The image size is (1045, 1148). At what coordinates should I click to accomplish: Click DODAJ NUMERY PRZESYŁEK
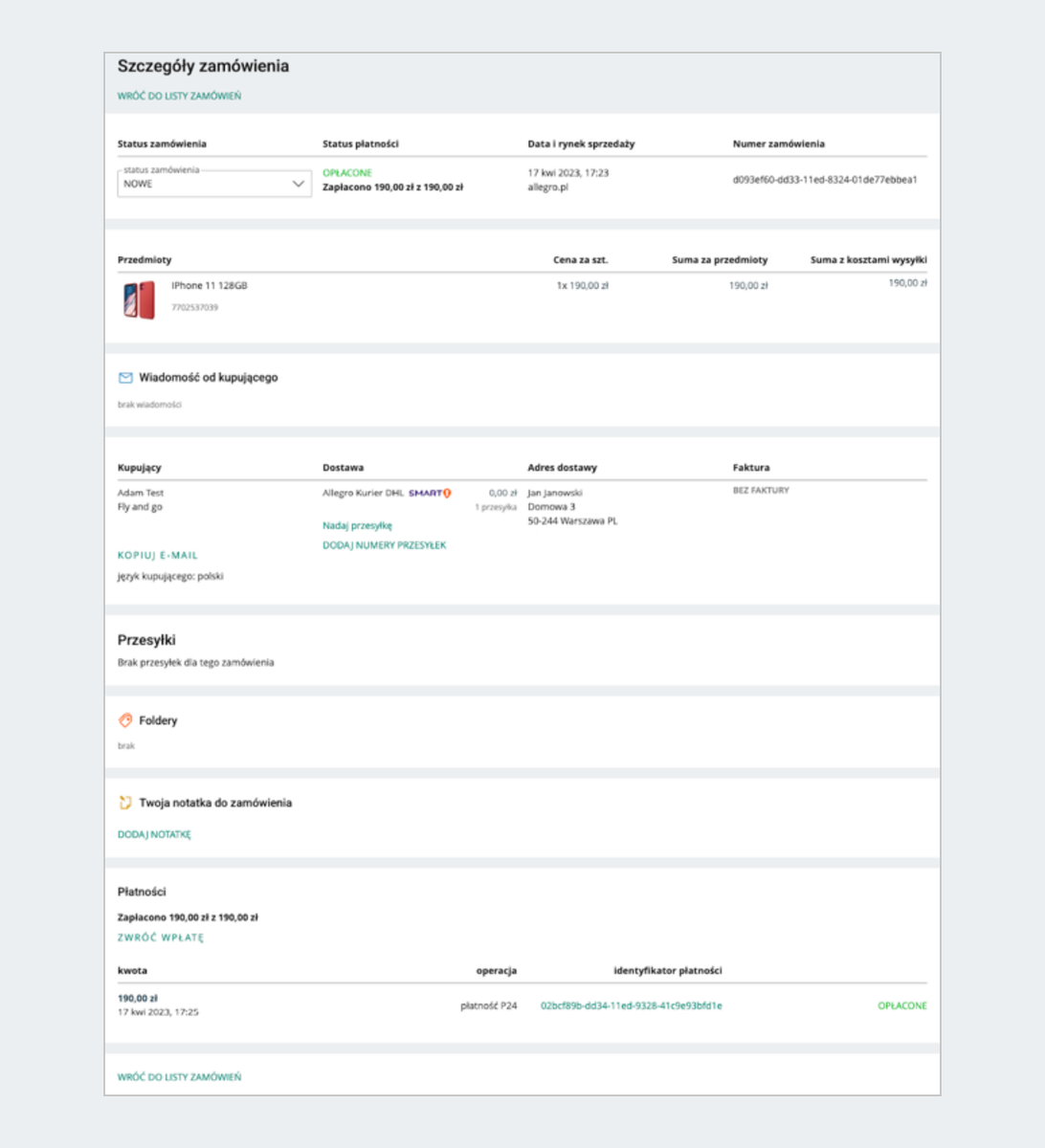click(x=385, y=545)
